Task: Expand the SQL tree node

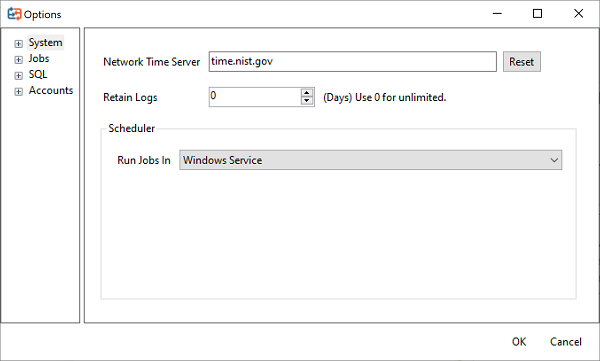Action: (x=18, y=75)
